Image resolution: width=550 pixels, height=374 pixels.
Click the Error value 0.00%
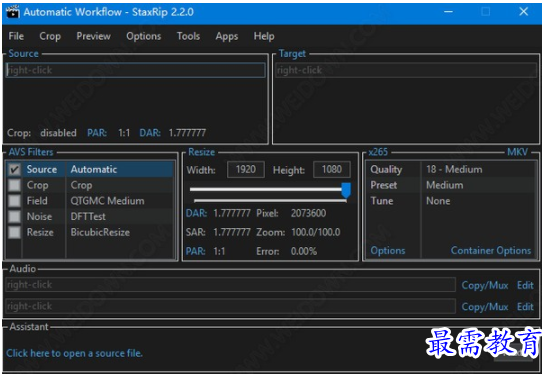[304, 252]
